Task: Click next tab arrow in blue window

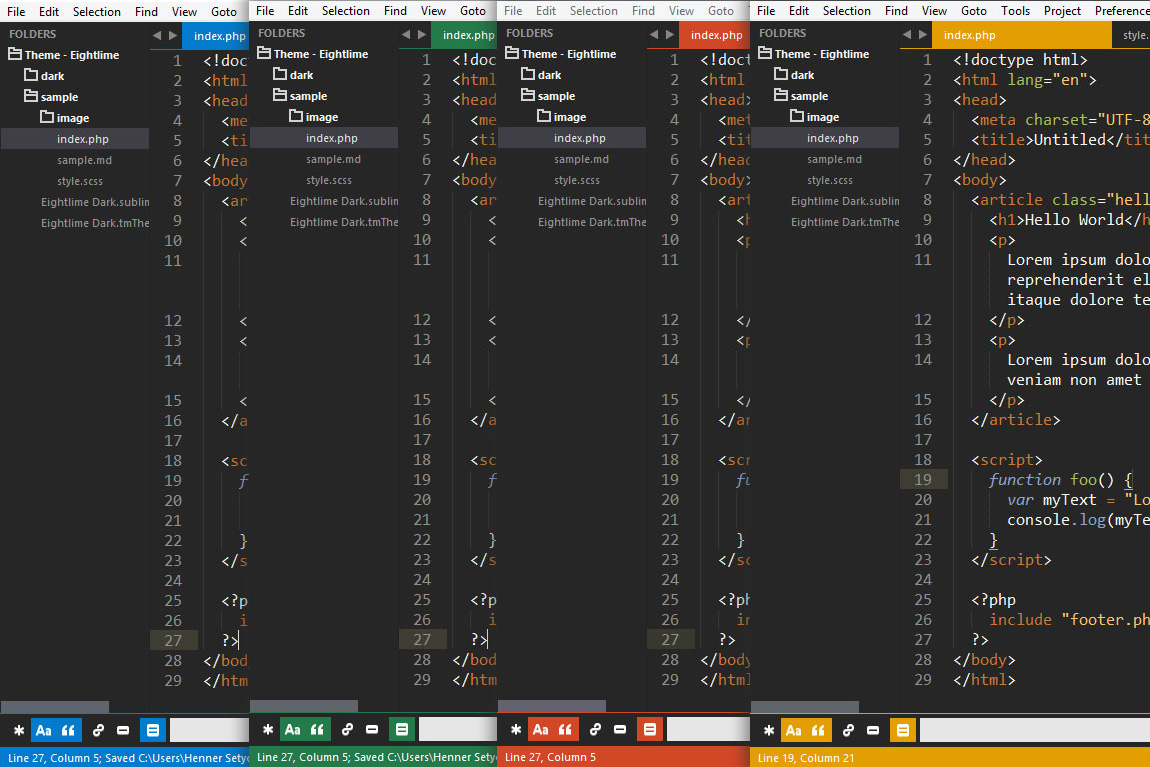Action: point(173,35)
